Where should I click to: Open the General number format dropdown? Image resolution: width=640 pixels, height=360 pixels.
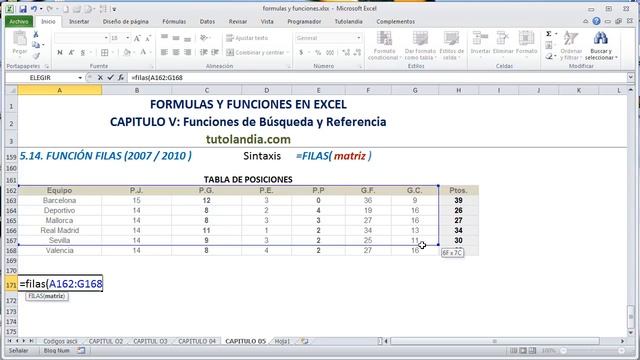pos(359,38)
